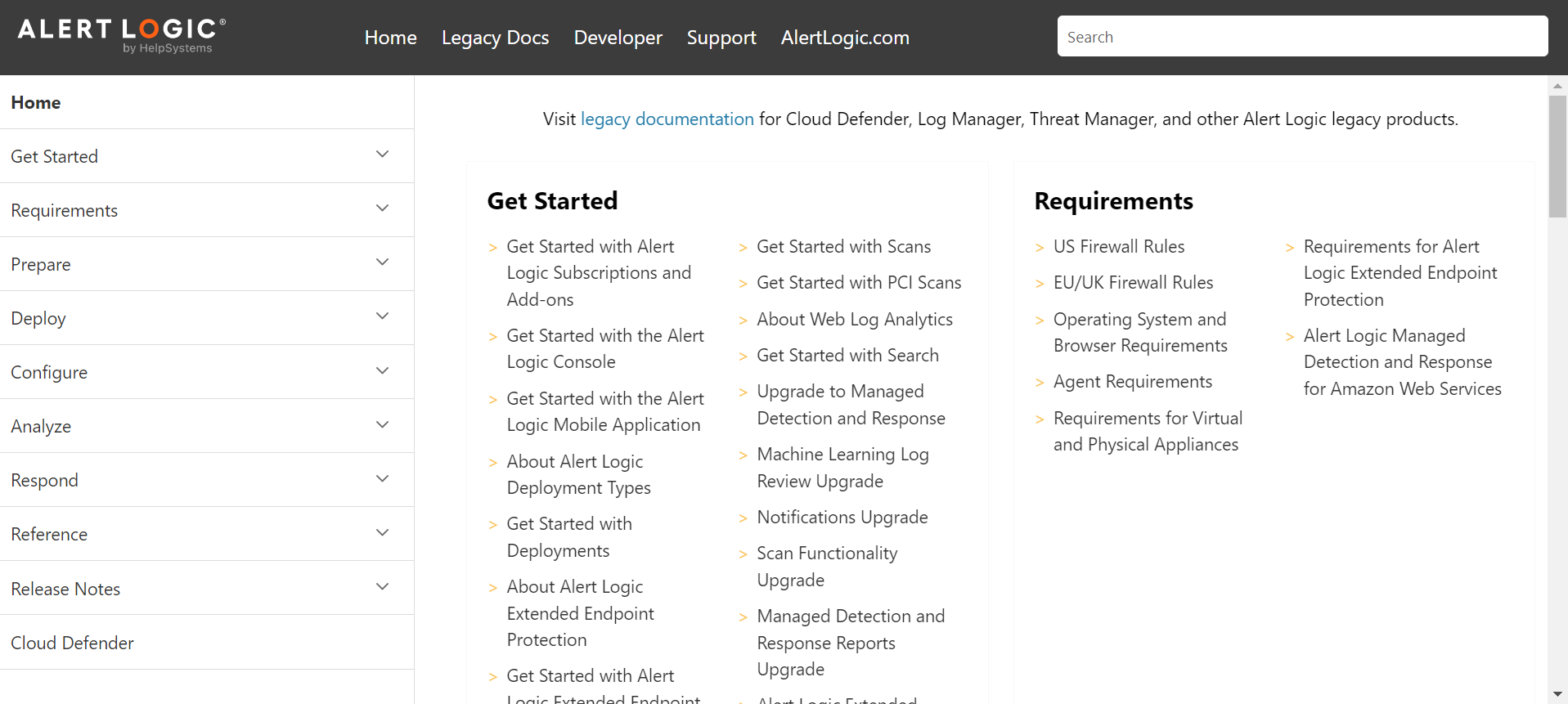Screen dimensions: 1568x704
Task: Expand the Prepare sidebar chevron
Action: click(x=382, y=262)
